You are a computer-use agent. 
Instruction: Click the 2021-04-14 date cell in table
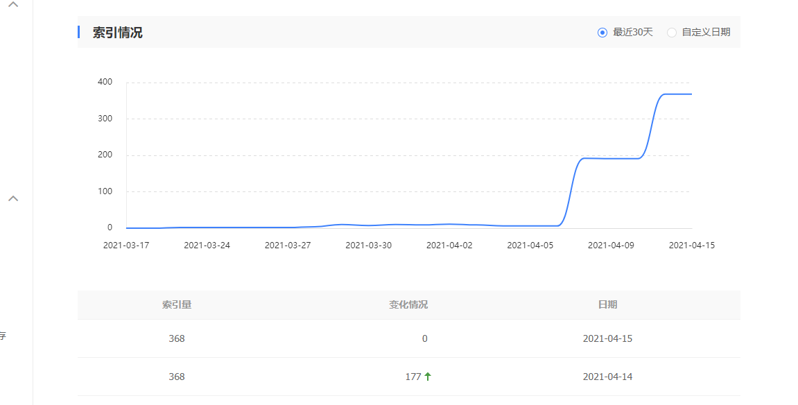607,377
